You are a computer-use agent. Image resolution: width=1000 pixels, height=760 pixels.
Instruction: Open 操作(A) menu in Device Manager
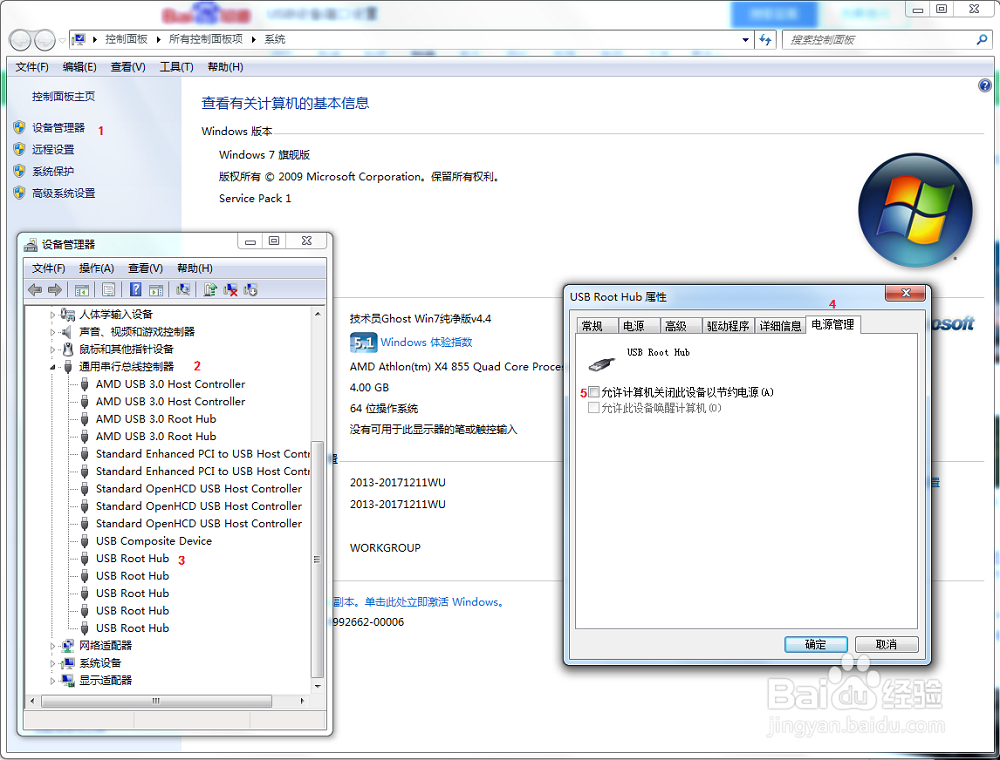coord(96,268)
